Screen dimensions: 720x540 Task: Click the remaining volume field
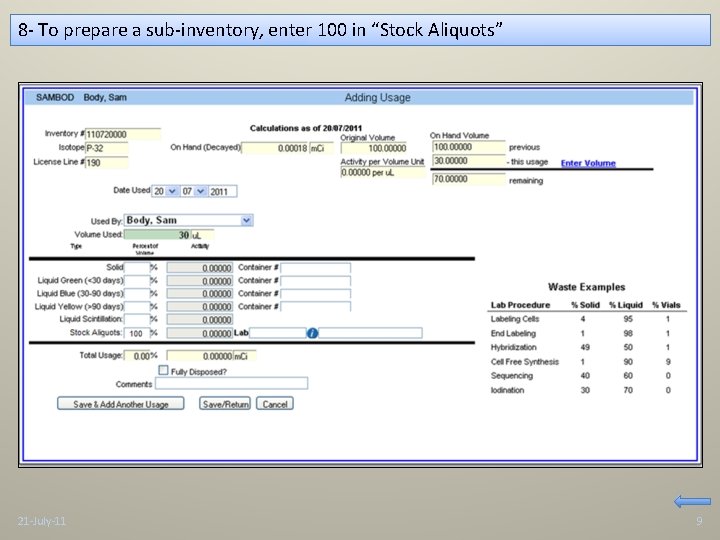coord(468,179)
